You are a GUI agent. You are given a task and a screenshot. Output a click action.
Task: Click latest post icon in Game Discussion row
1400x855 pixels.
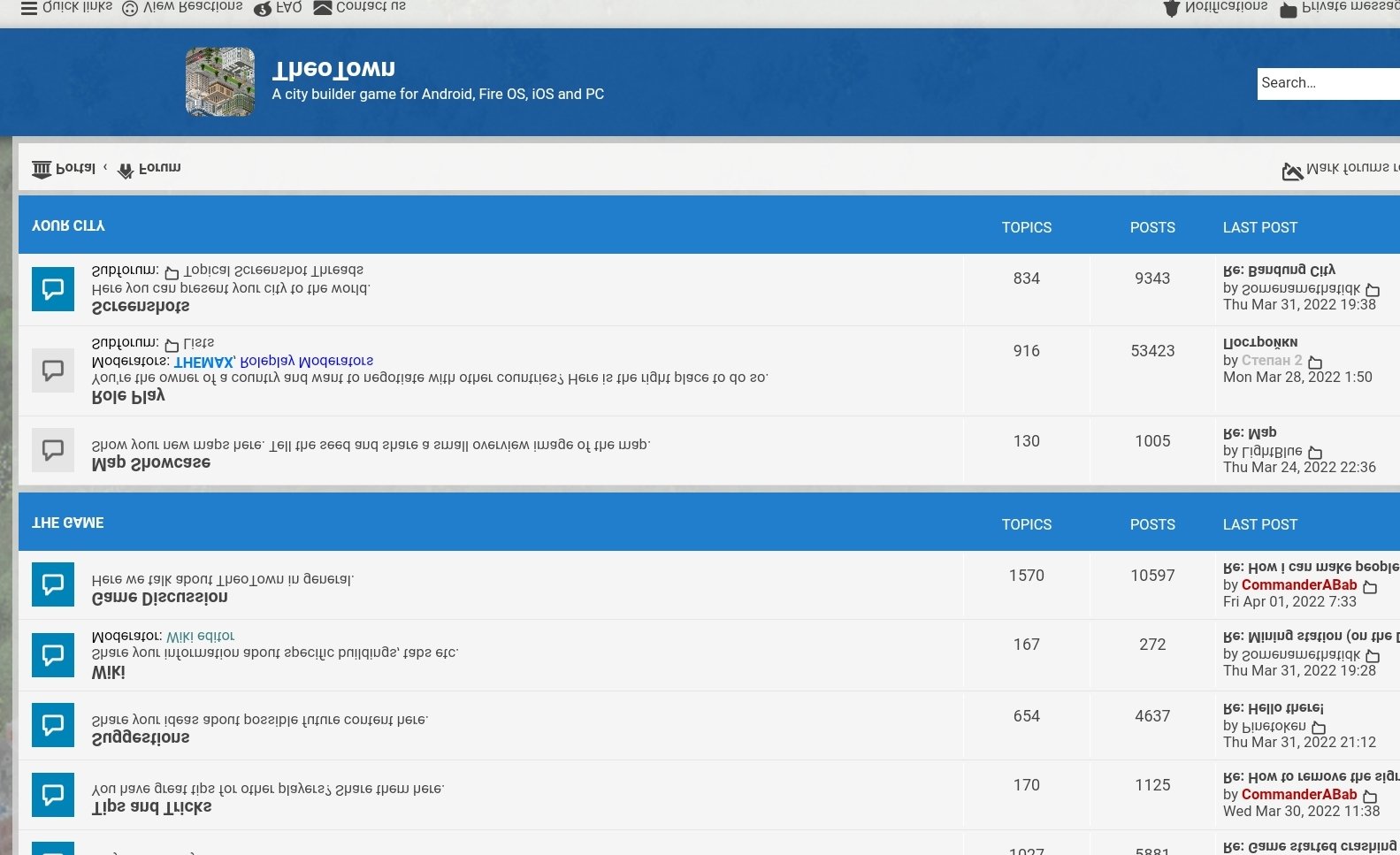point(1370,587)
